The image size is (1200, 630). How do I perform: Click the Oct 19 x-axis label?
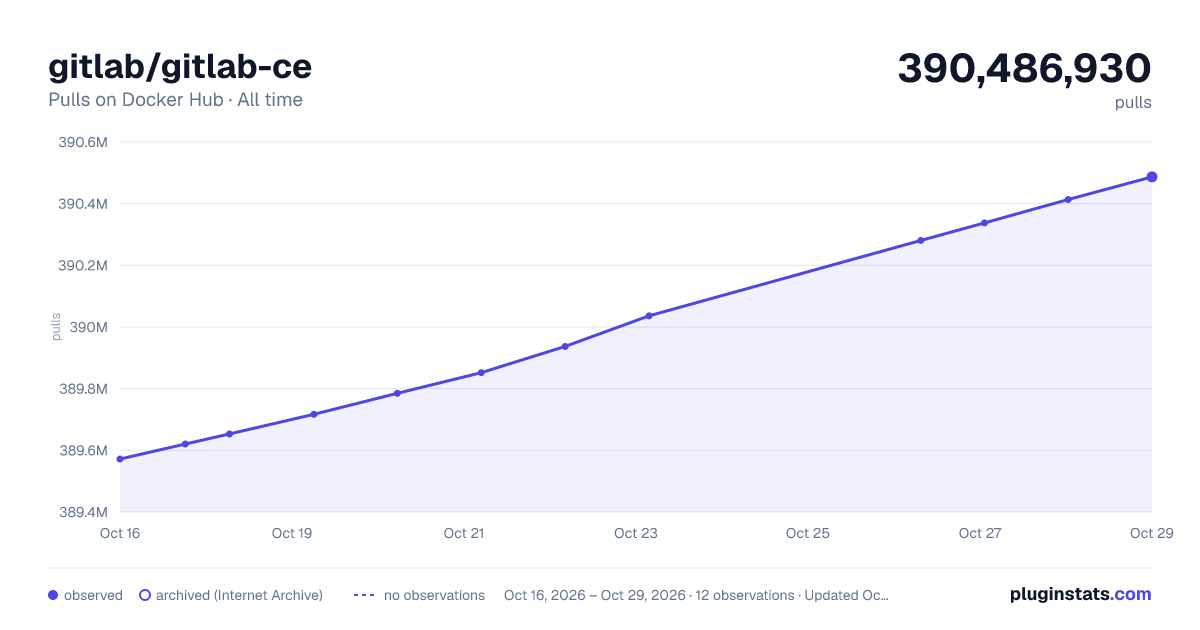(x=292, y=533)
